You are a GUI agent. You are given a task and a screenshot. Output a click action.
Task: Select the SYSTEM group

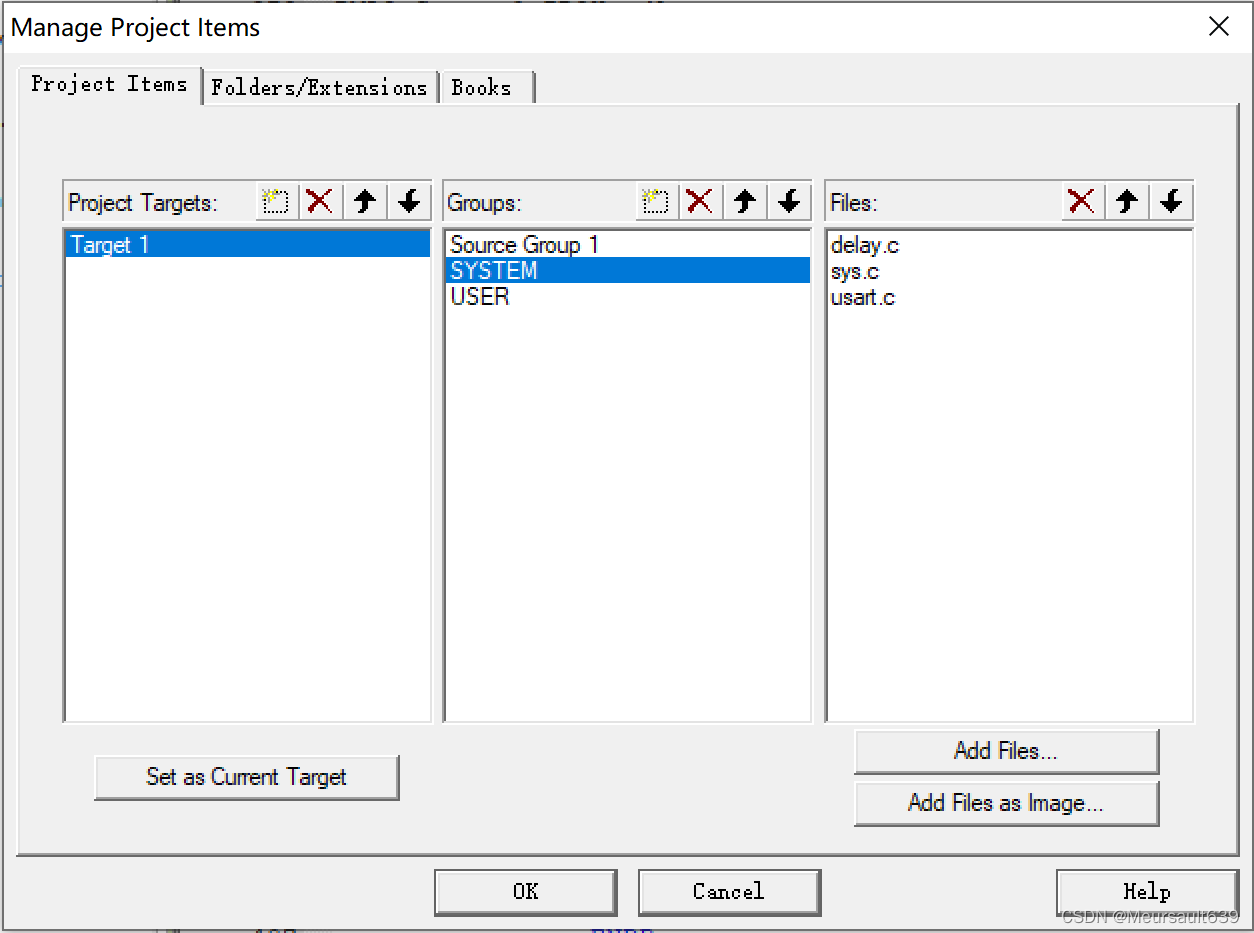627,271
